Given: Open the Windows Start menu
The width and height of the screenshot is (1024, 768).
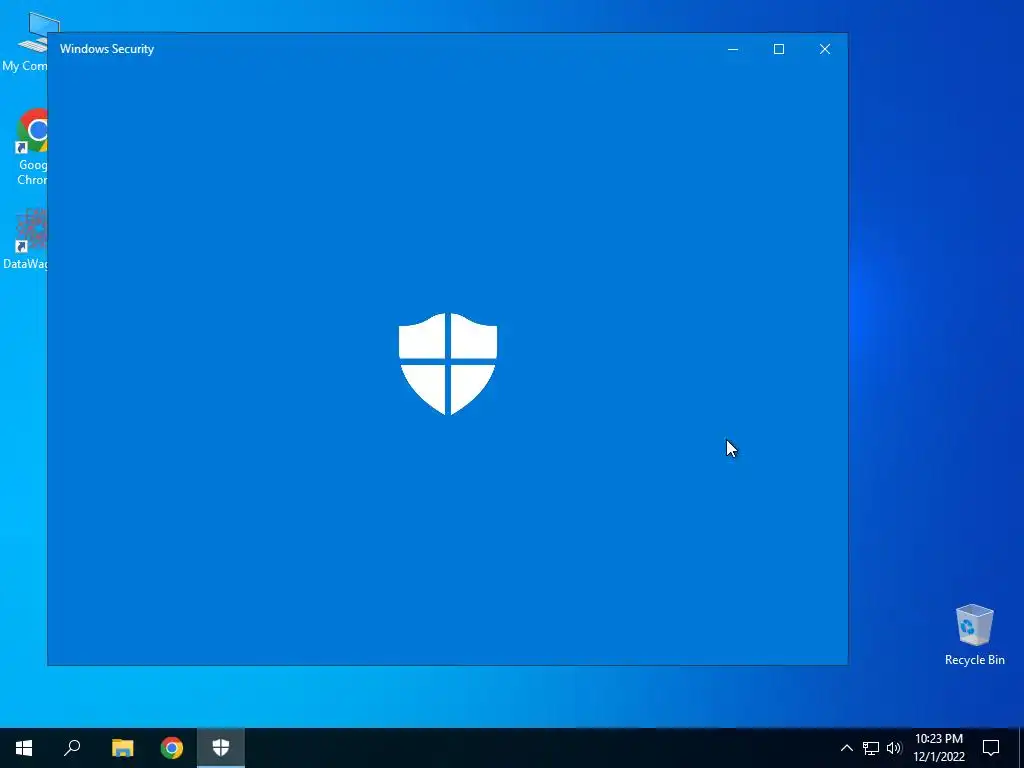Looking at the screenshot, I should pyautogui.click(x=24, y=748).
